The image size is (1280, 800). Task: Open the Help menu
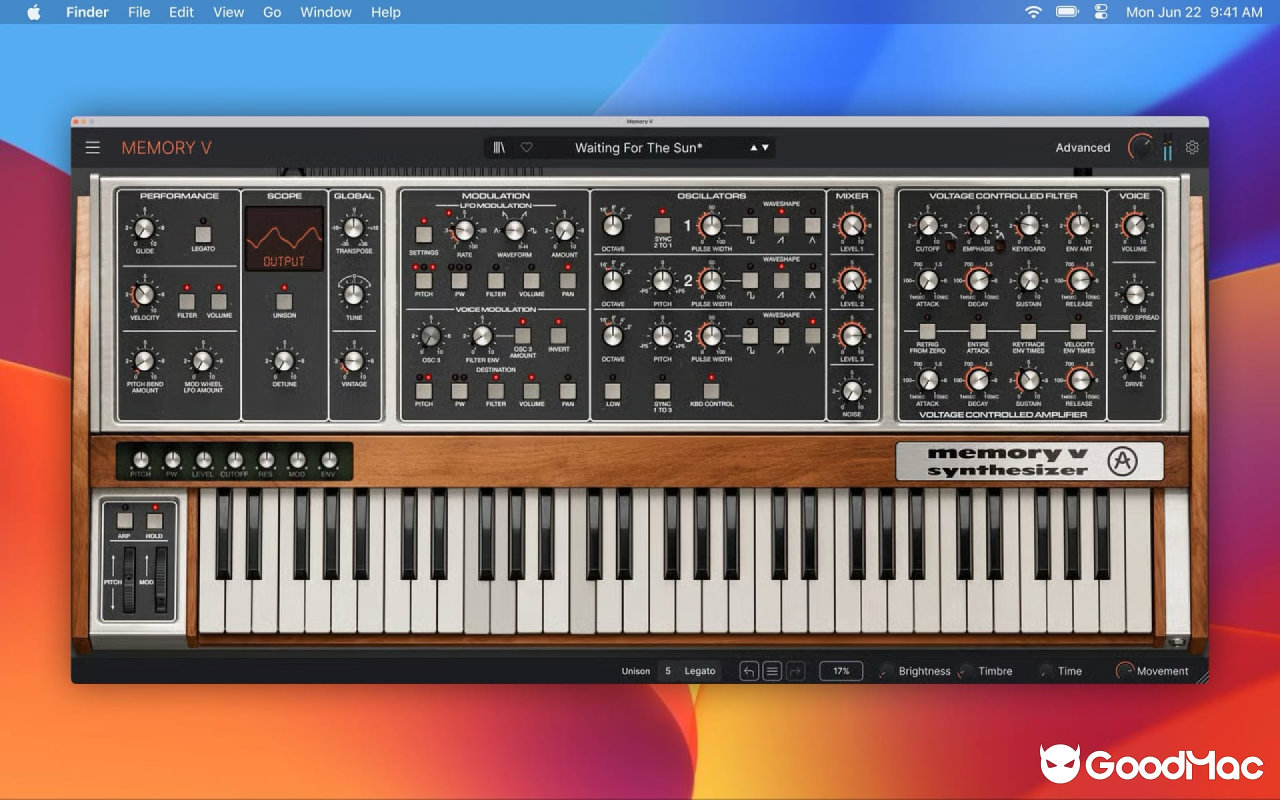coord(386,12)
